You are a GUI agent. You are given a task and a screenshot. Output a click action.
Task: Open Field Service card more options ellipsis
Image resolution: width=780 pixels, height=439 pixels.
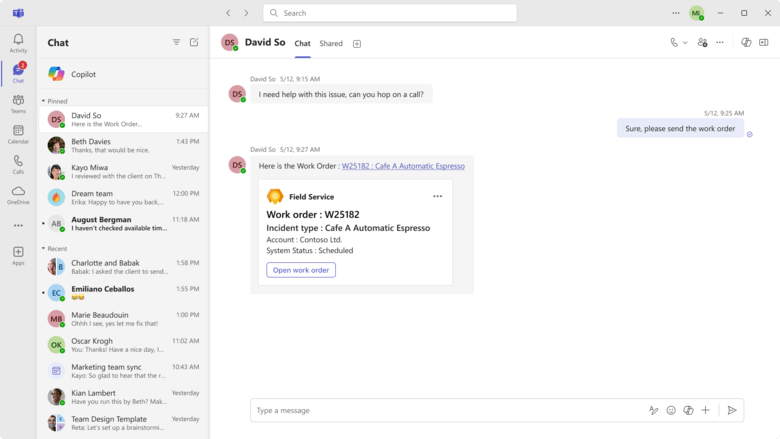click(x=437, y=196)
